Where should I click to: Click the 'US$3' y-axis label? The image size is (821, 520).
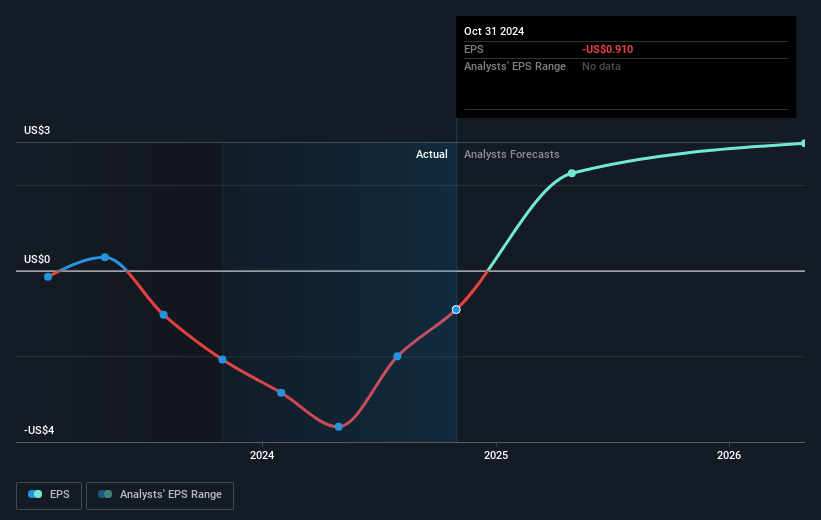tap(37, 130)
